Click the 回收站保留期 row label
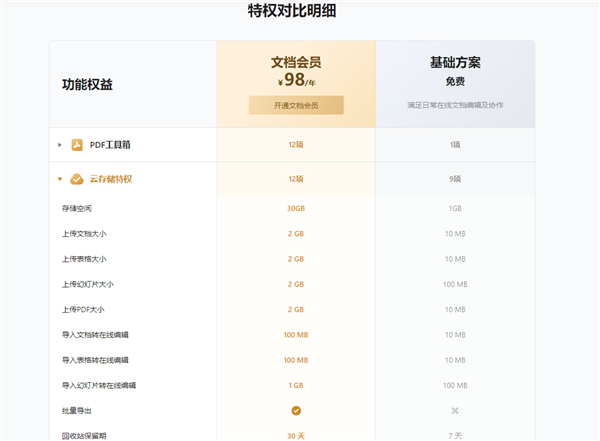Viewport: 600px width, 441px height. coord(84,435)
